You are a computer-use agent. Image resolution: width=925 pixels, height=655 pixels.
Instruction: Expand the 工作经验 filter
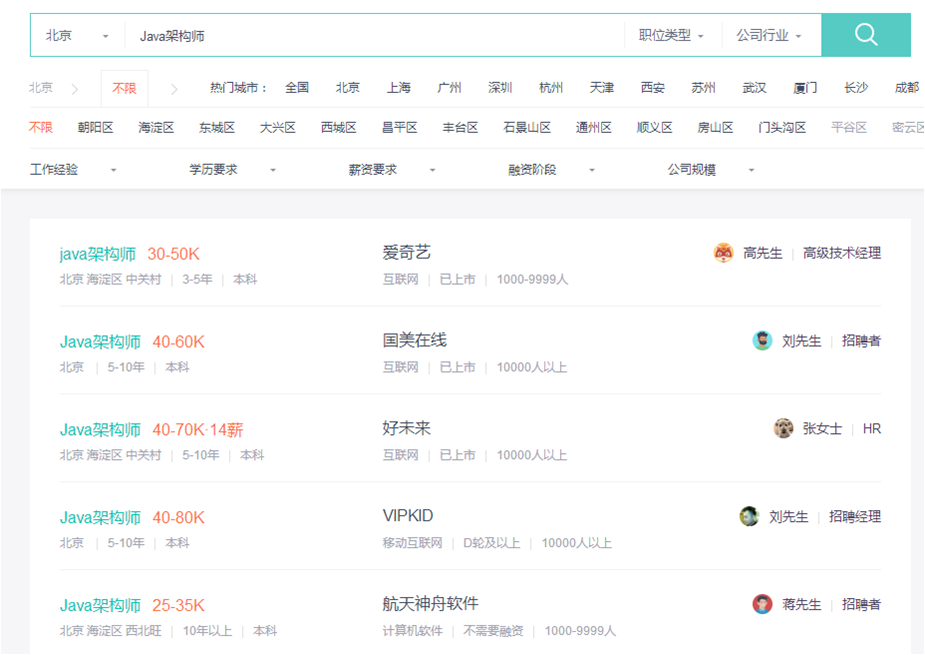tap(73, 170)
